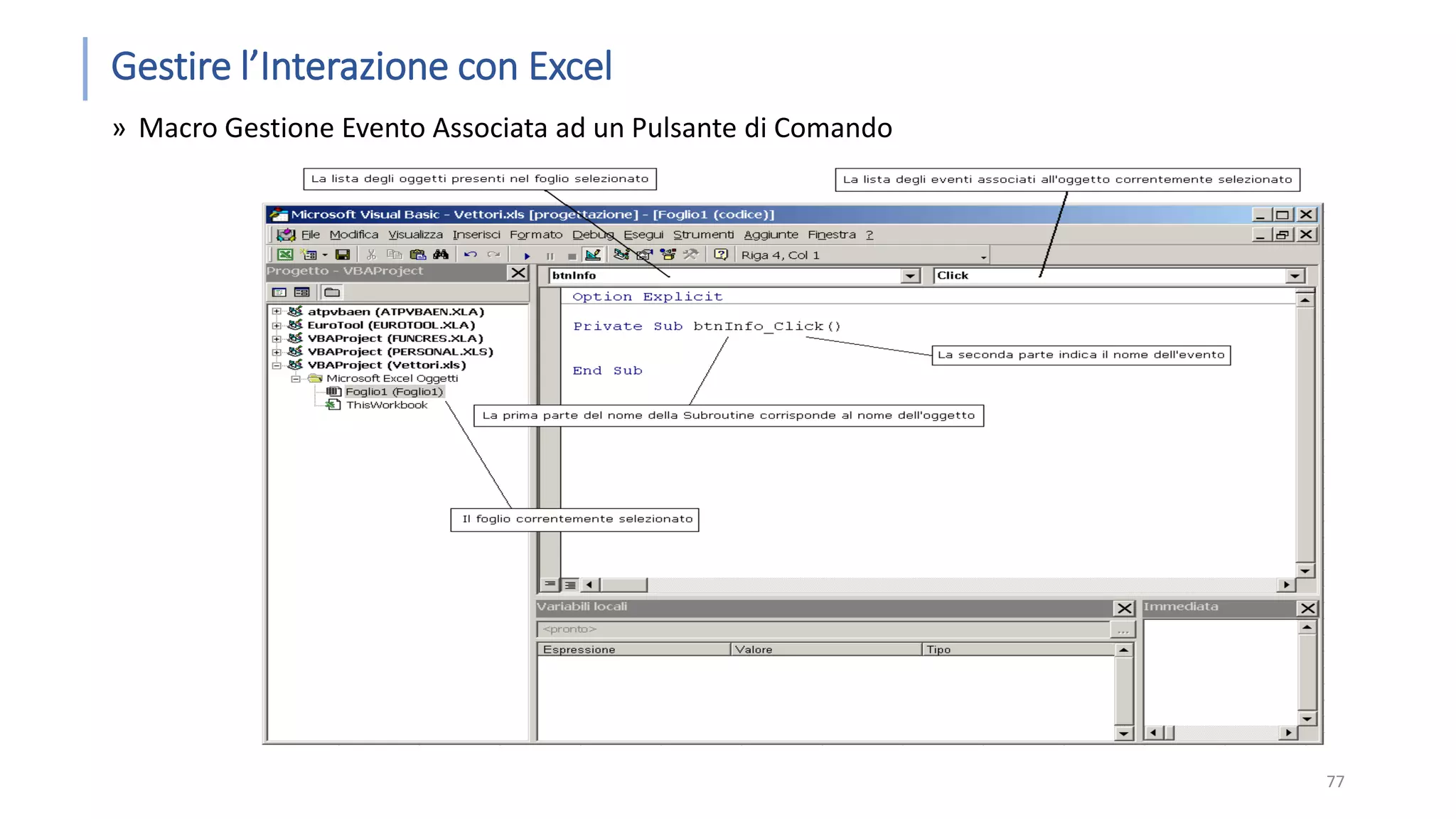This screenshot has height=819, width=1456.
Task: Toggle Folders icon in Progetto panel
Action: click(x=332, y=292)
